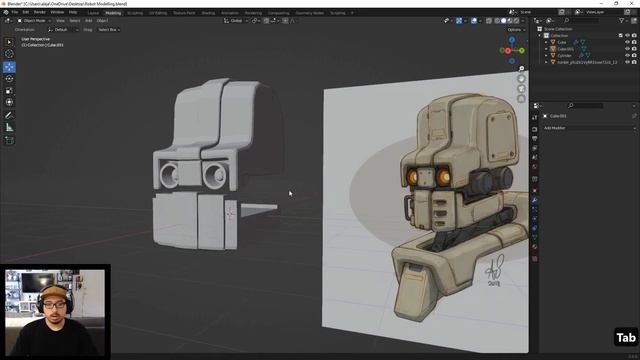Switch to the Shading workspace tab
This screenshot has height=360, width=640.
208,13
